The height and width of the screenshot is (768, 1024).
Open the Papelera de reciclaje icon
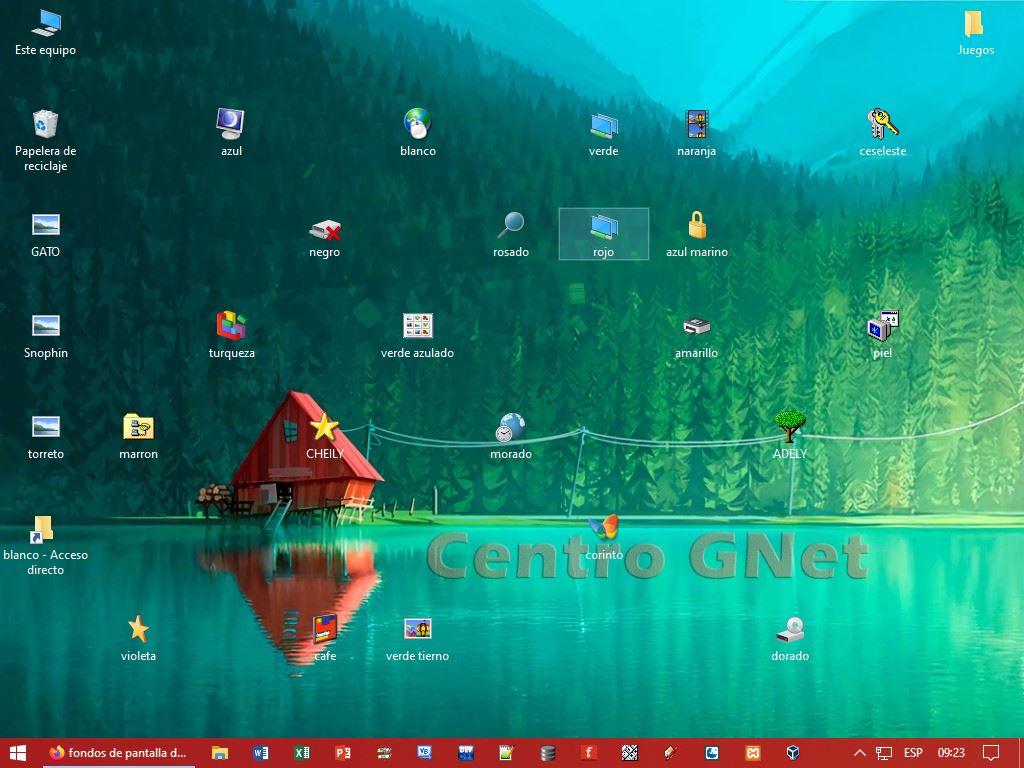pos(45,125)
